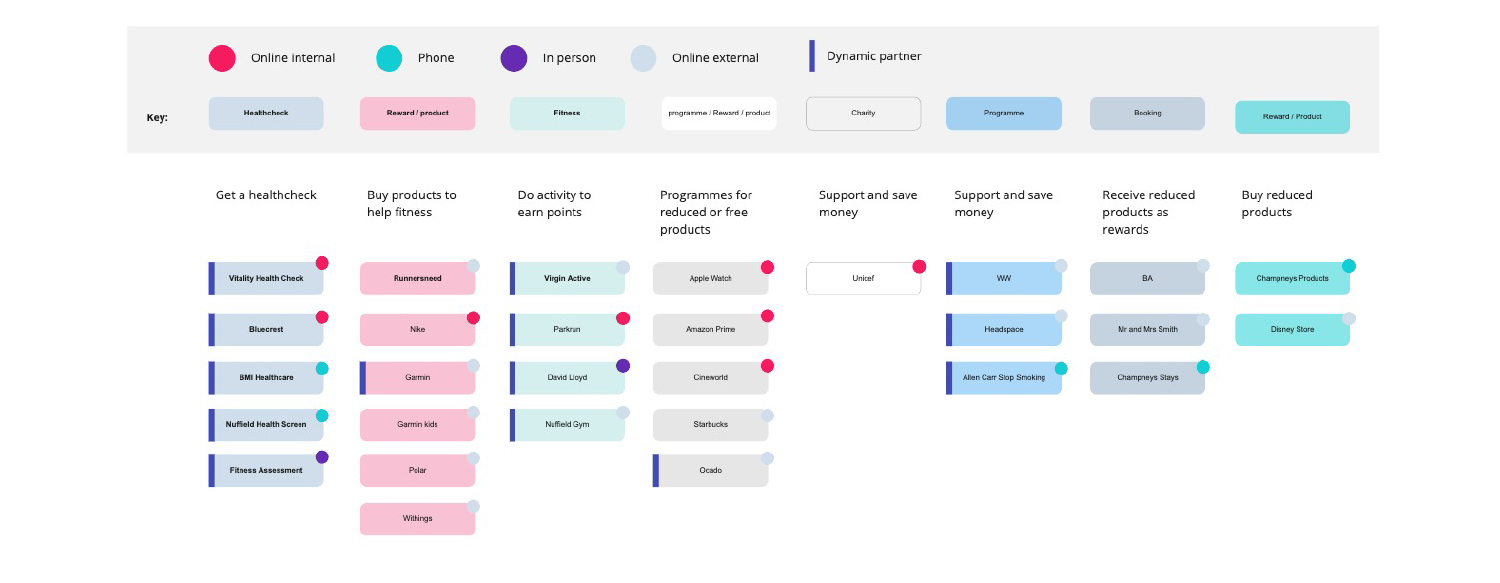This screenshot has height=583, width=1500.
Task: Click the Headspace programme card
Action: [1004, 329]
